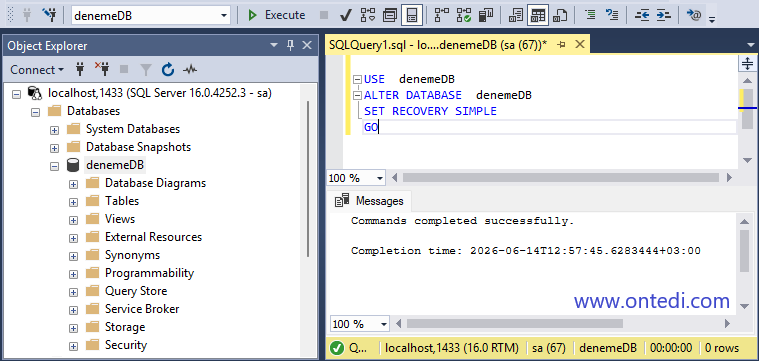
Task: Click the green query success status icon
Action: click(337, 348)
